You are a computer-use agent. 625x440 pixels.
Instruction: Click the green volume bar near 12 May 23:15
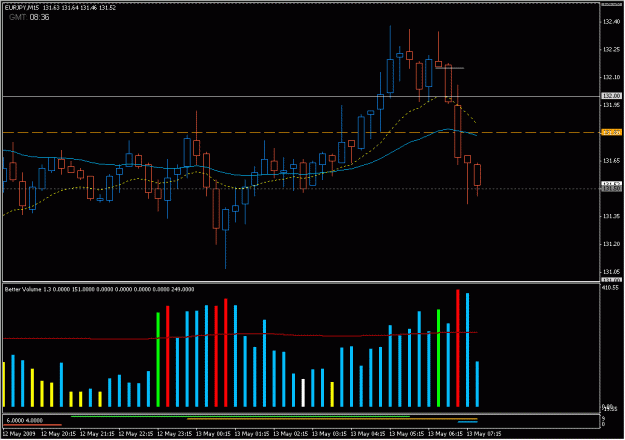158,360
